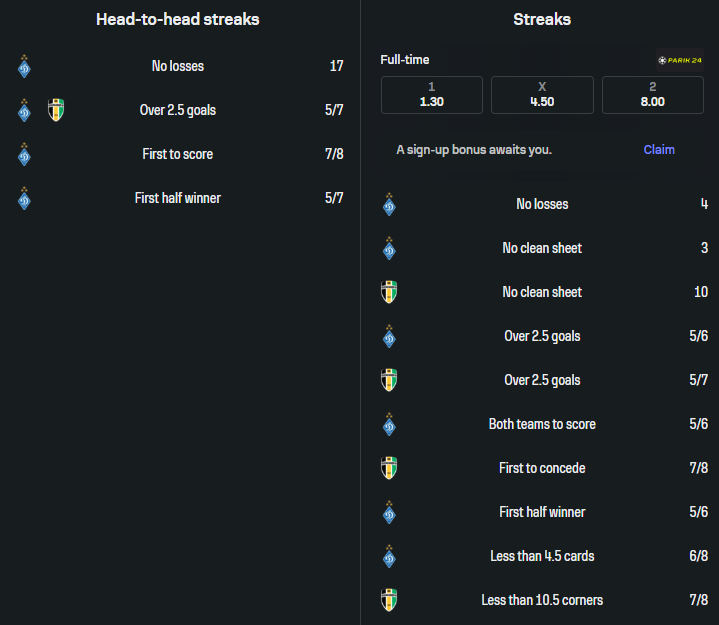Click Dynamo crest next to head-to-head First to score

click(x=25, y=154)
